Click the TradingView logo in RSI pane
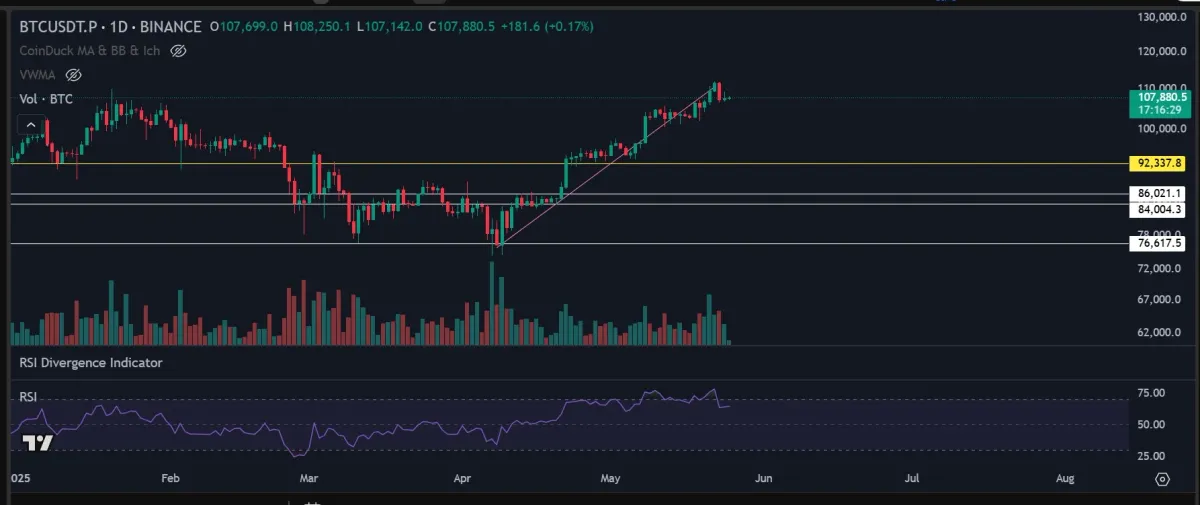Image resolution: width=1200 pixels, height=505 pixels. click(37, 442)
